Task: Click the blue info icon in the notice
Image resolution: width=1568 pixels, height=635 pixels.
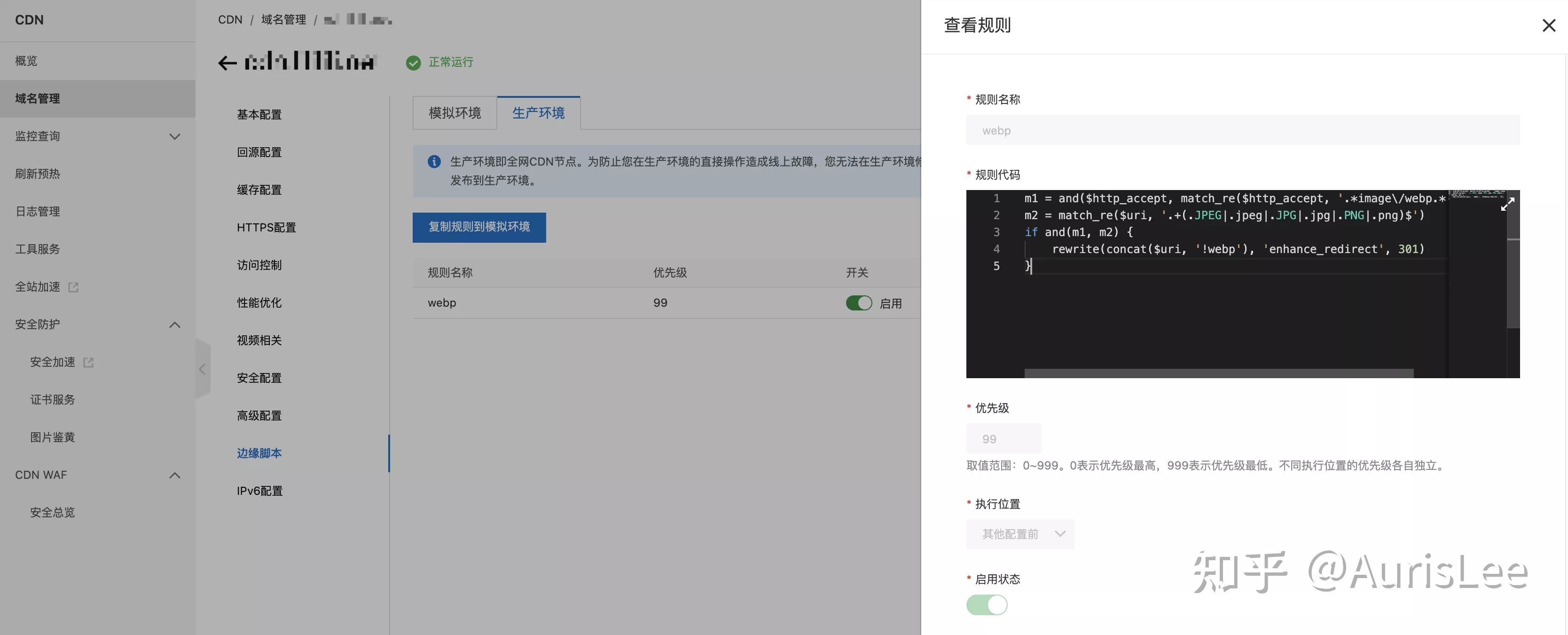Action: point(434,161)
